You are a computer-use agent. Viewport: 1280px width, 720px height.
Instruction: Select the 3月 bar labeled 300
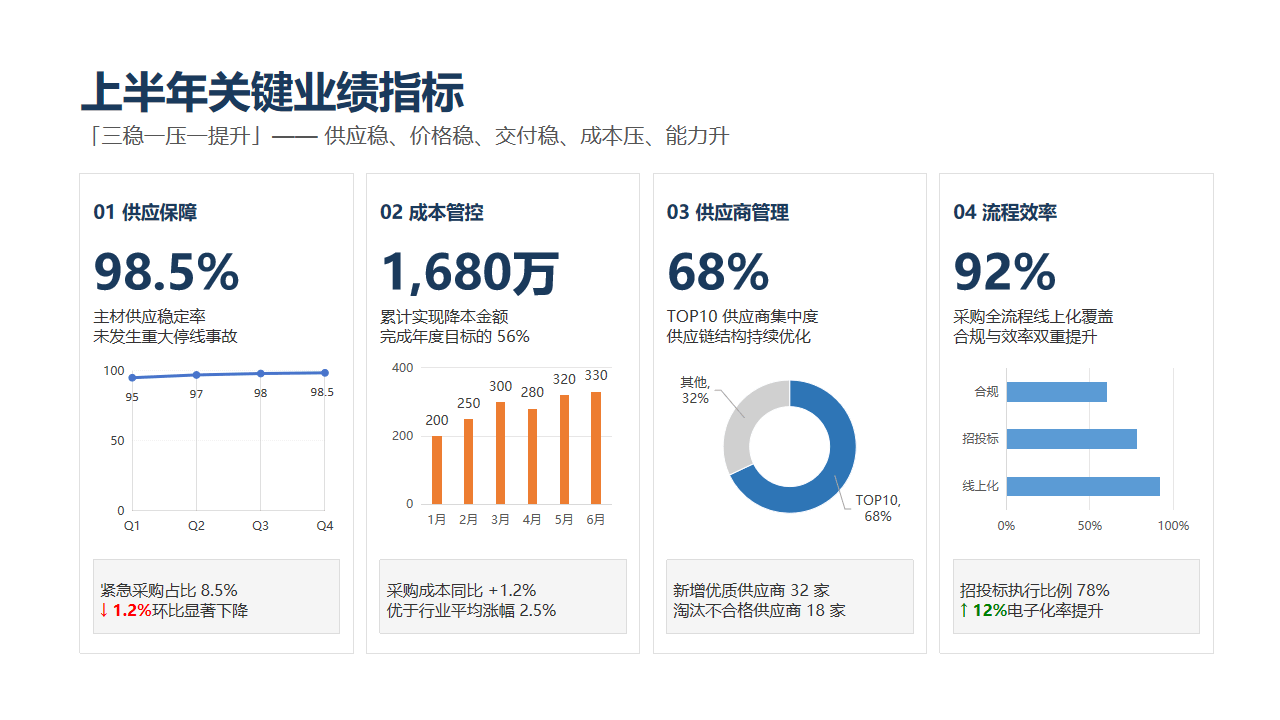tap(501, 453)
